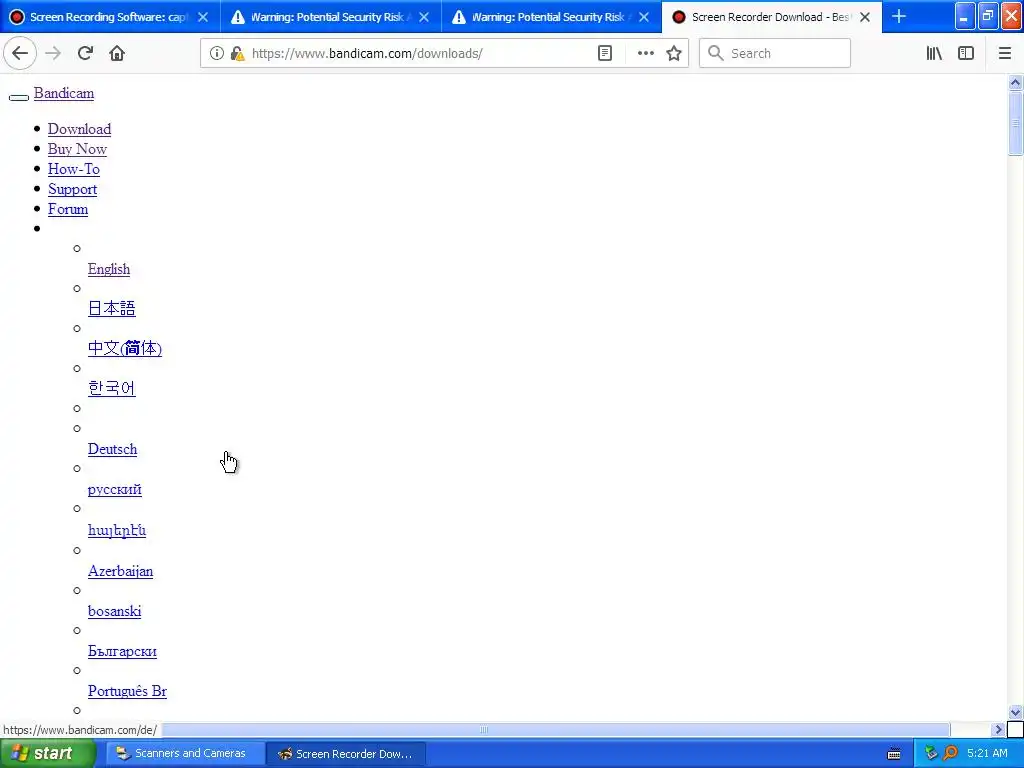Screen dimensions: 1024x768
Task: Open the Library icon in toolbar
Action: (x=934, y=53)
